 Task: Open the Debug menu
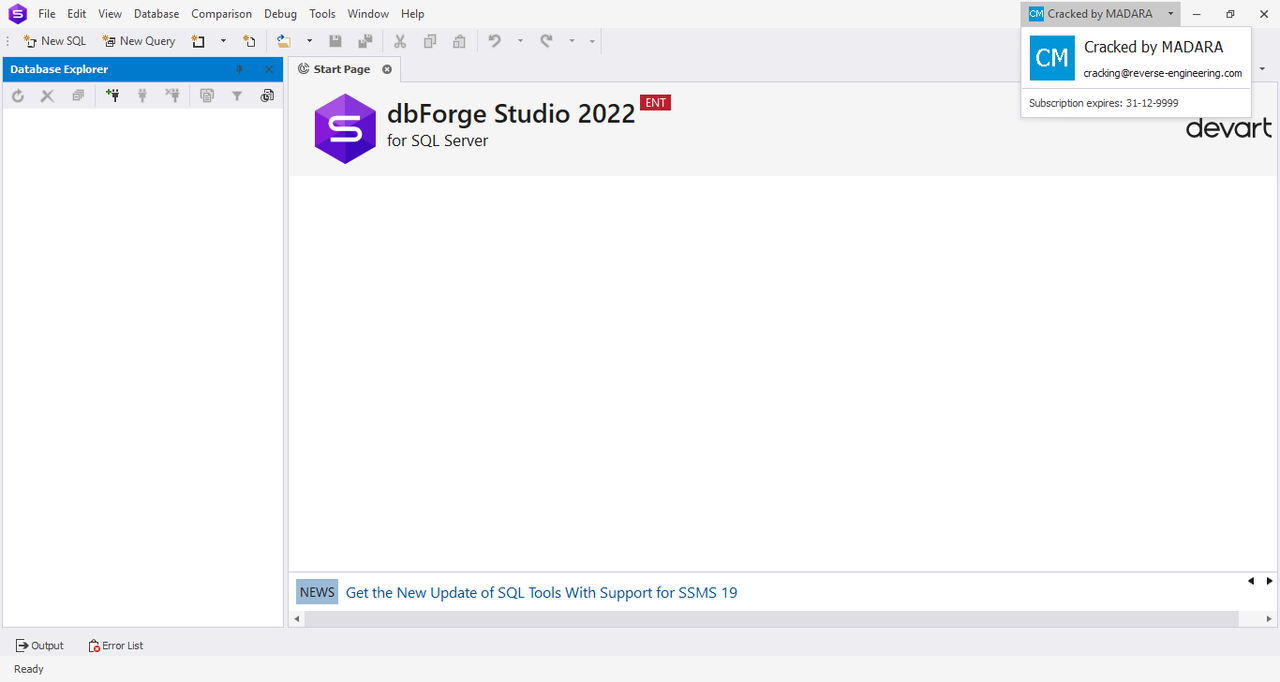pos(281,14)
